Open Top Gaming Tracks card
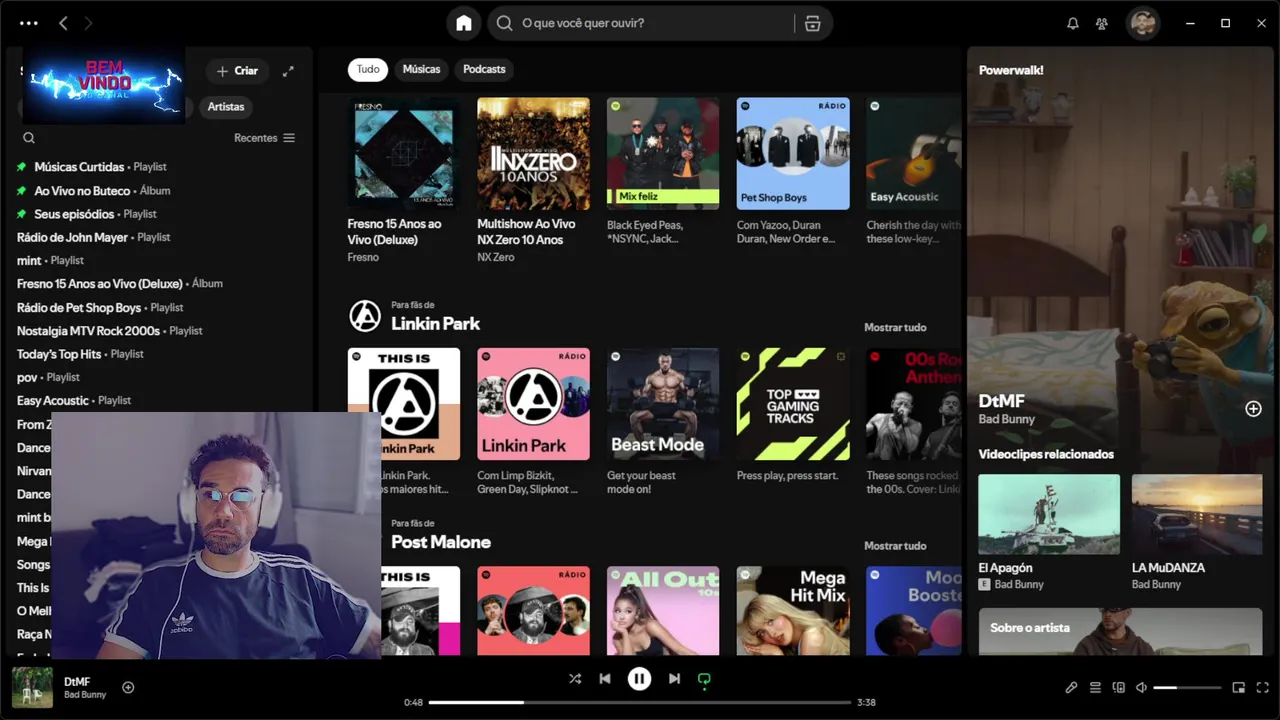 (x=793, y=415)
